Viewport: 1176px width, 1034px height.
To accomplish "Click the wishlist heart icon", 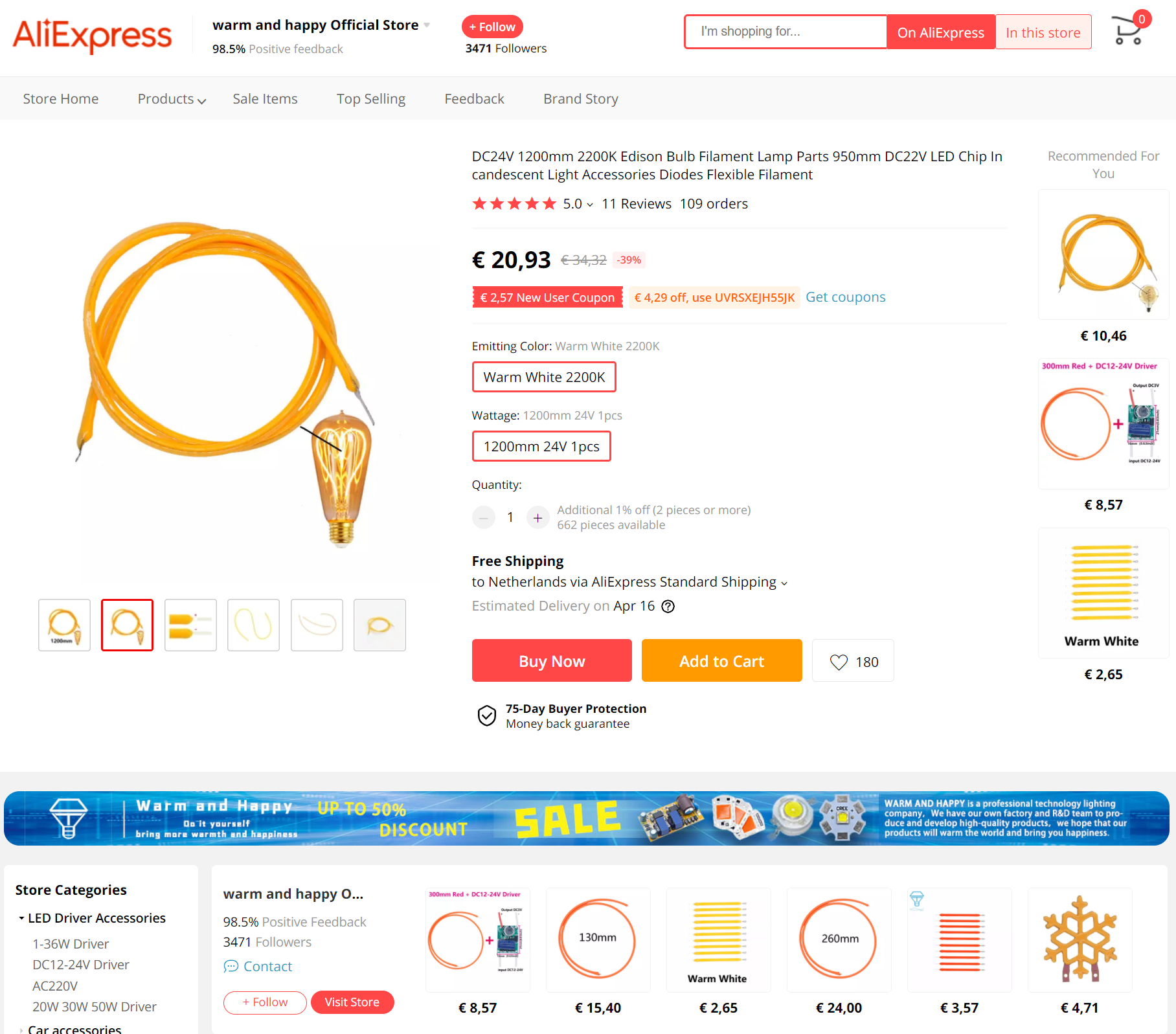I will pyautogui.click(x=839, y=662).
